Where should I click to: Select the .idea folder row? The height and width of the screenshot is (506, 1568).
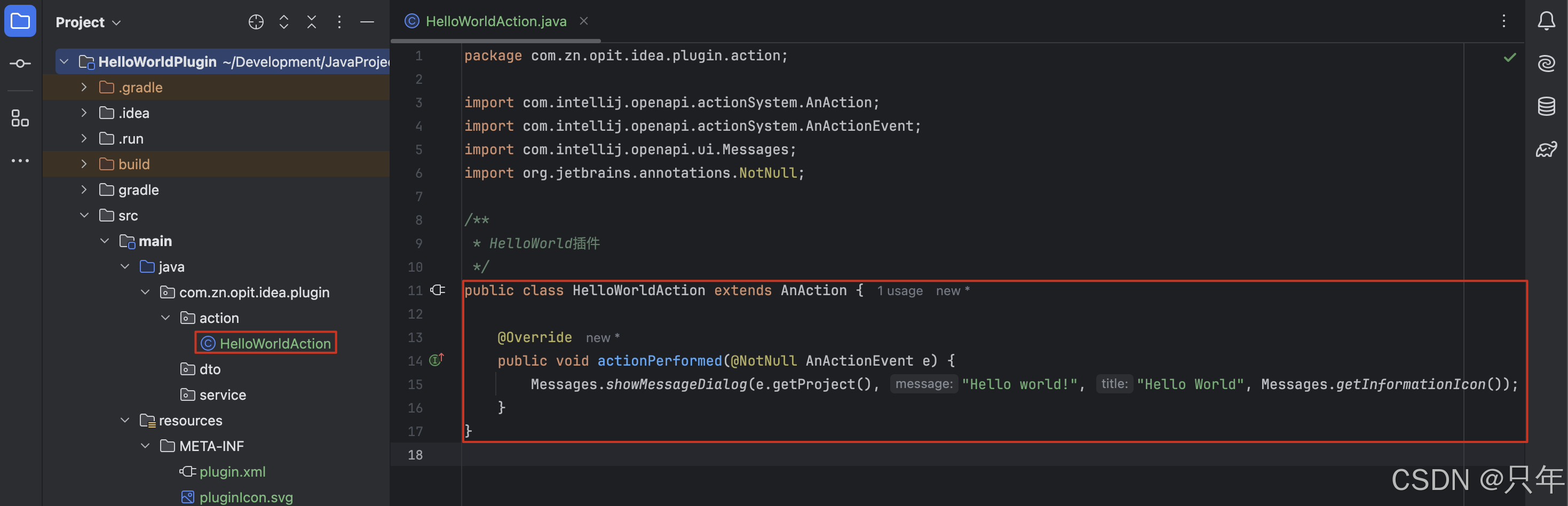coord(217,113)
